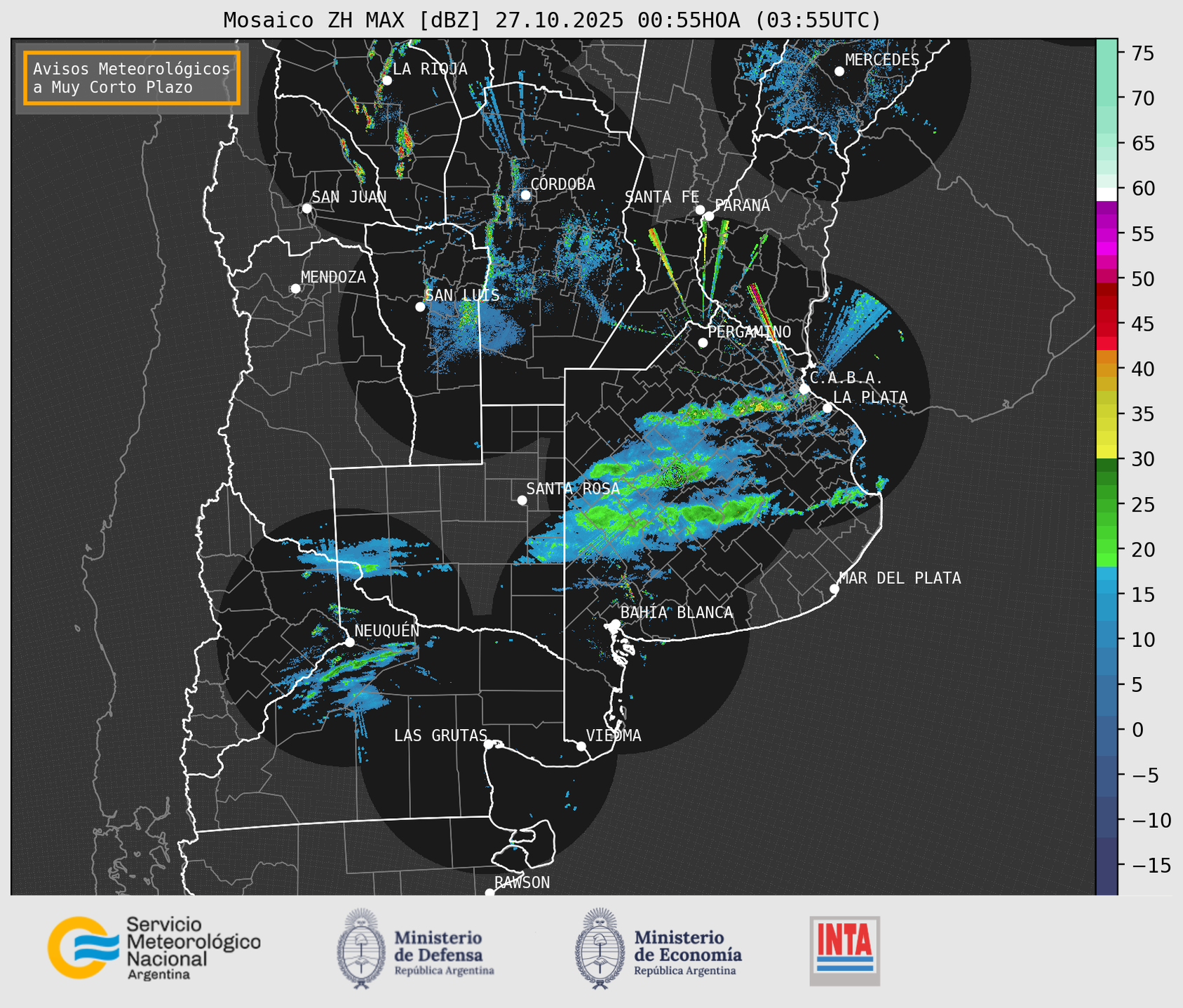Click the Mendoza city marker dot
This screenshot has height=1008, width=1183.
coord(295,289)
